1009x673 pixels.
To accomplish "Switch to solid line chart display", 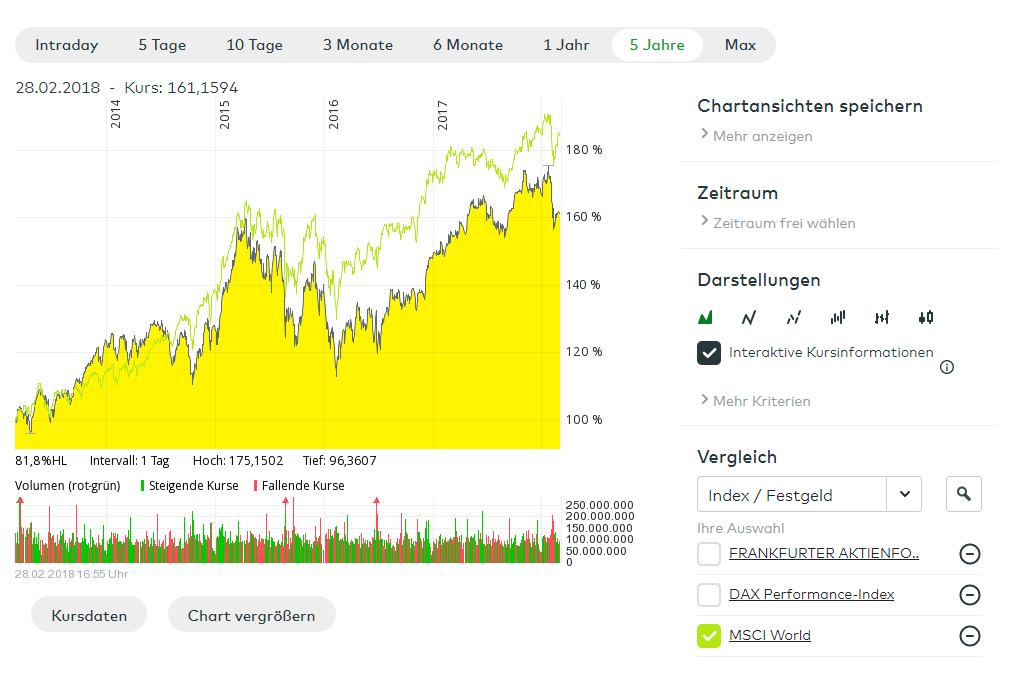I will (x=749, y=318).
